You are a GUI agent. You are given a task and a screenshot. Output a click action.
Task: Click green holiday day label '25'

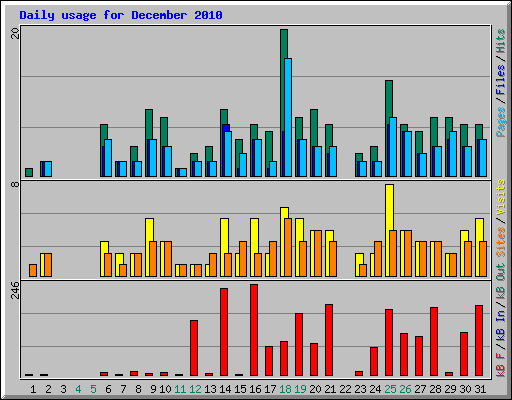pyautogui.click(x=390, y=389)
